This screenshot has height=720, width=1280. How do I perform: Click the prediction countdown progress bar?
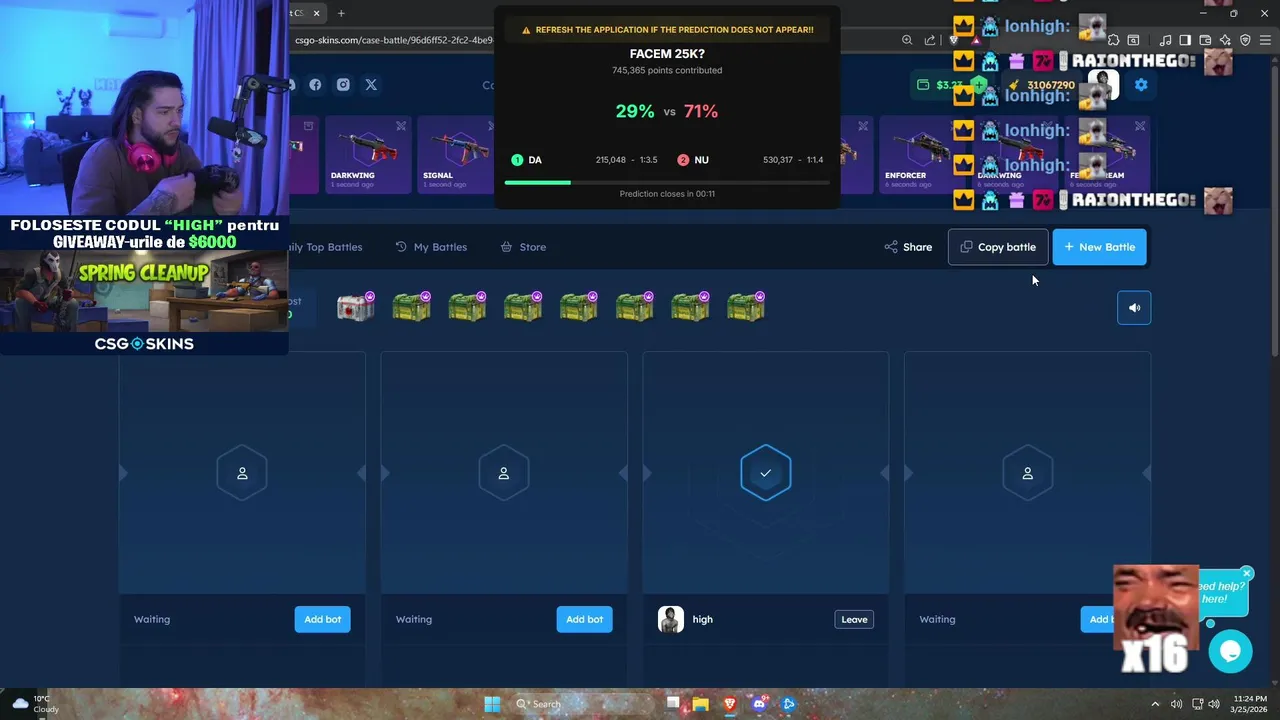[667, 182]
